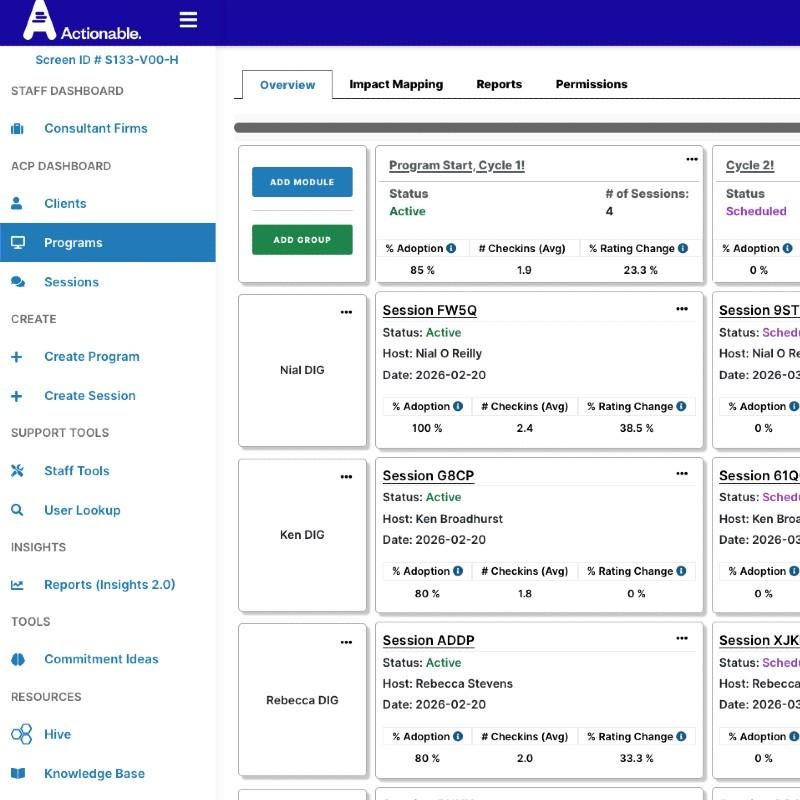The height and width of the screenshot is (800, 800).
Task: Click the Ken DIG group card
Action: coord(302,535)
